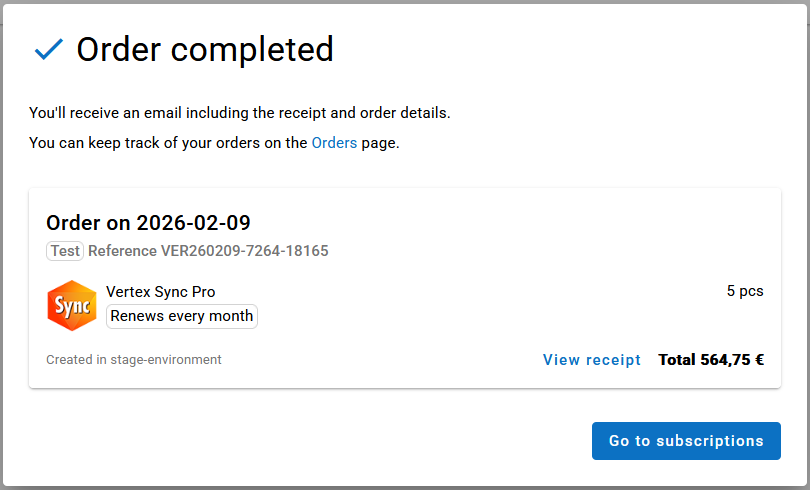
Task: Click the orange Sync product icon
Action: (72, 305)
